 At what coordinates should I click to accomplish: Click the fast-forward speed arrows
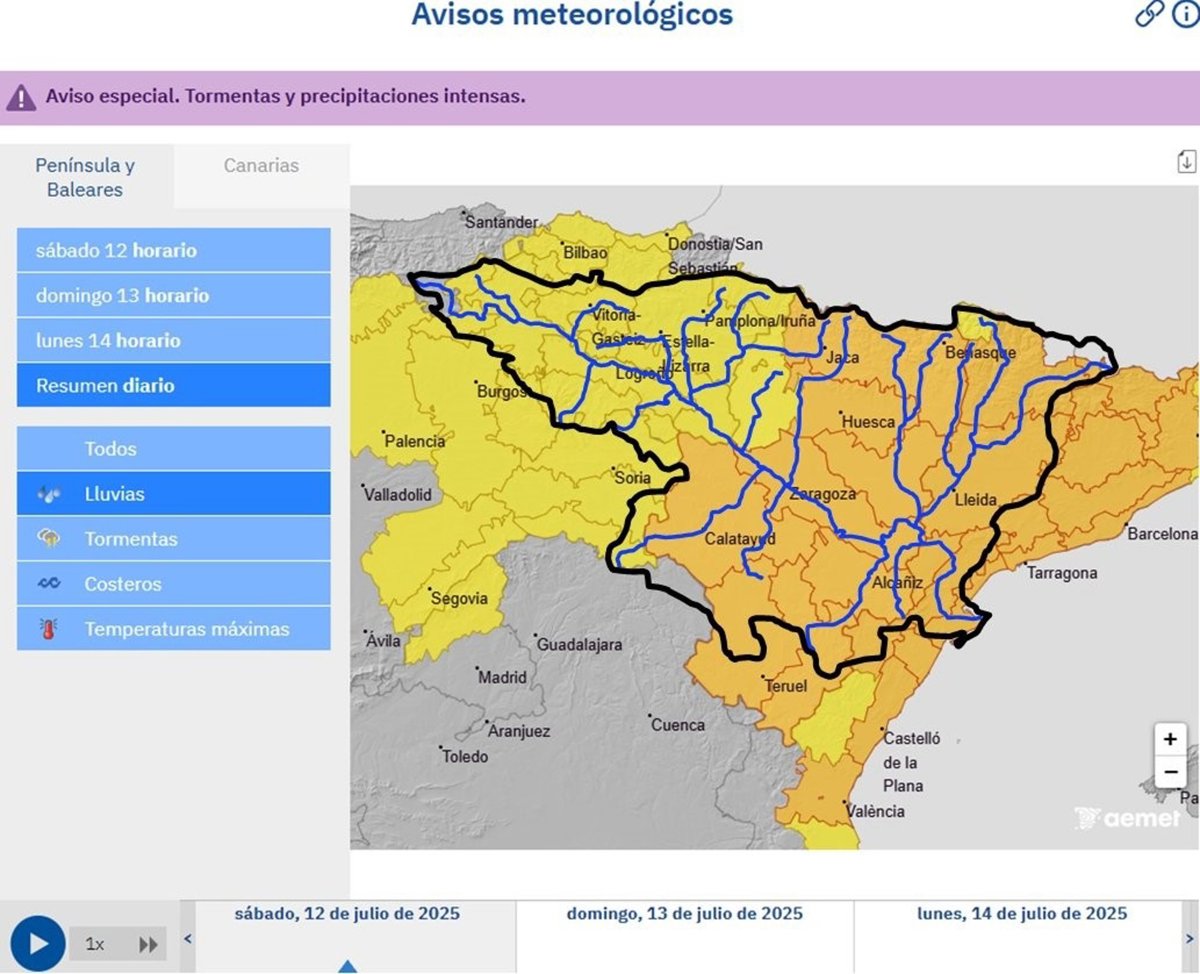click(x=148, y=944)
